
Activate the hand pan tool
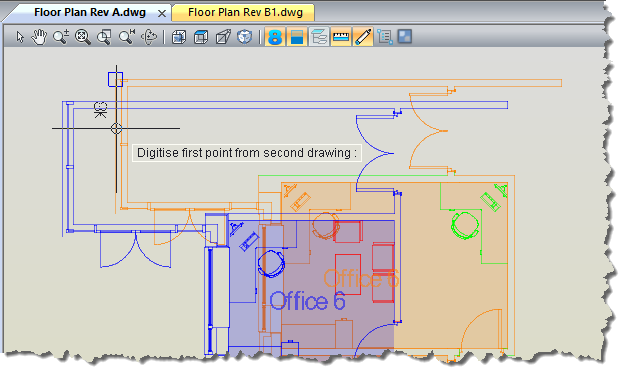tap(39, 37)
